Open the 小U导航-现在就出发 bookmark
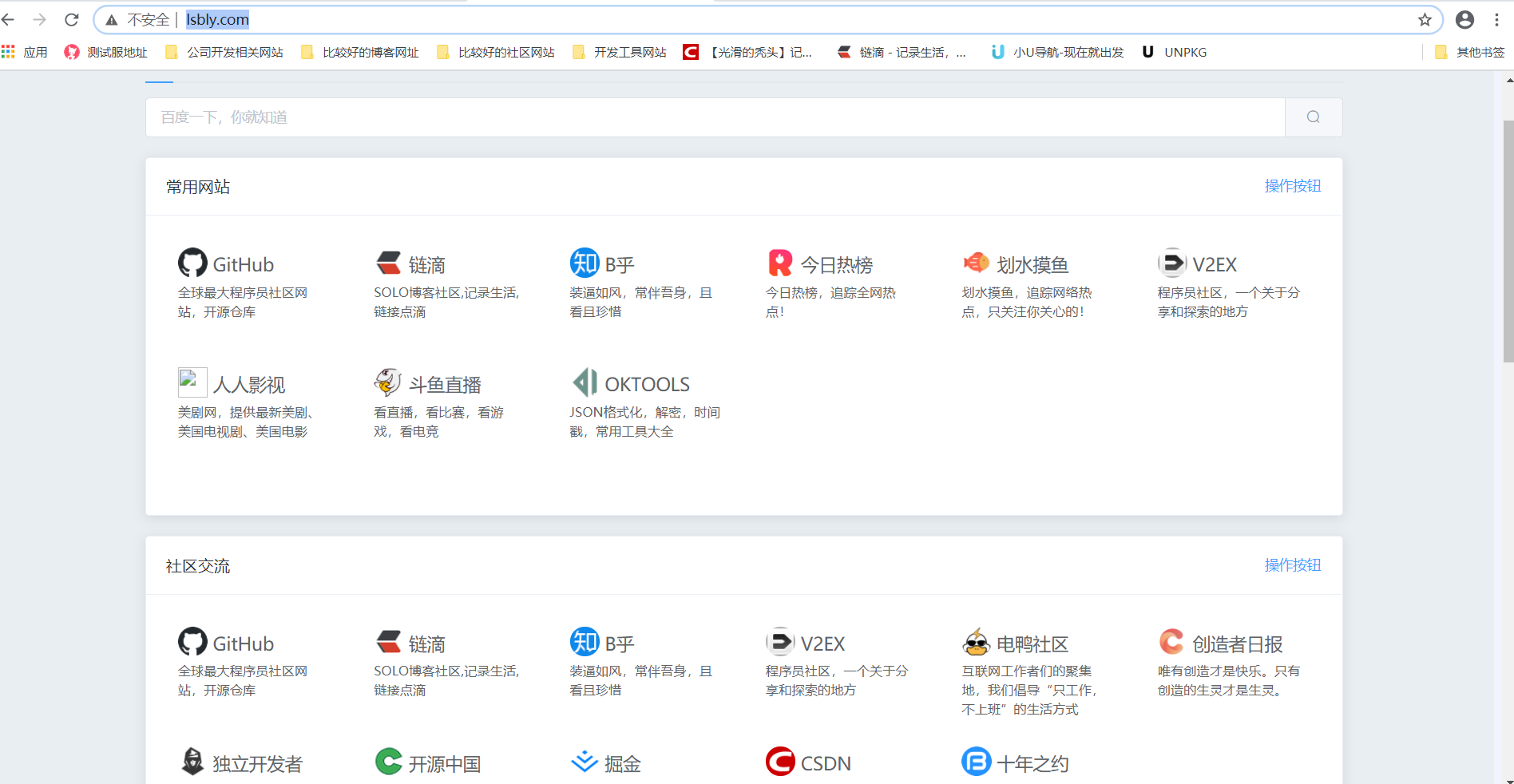Screen dimensions: 1514x784 click(x=1057, y=52)
